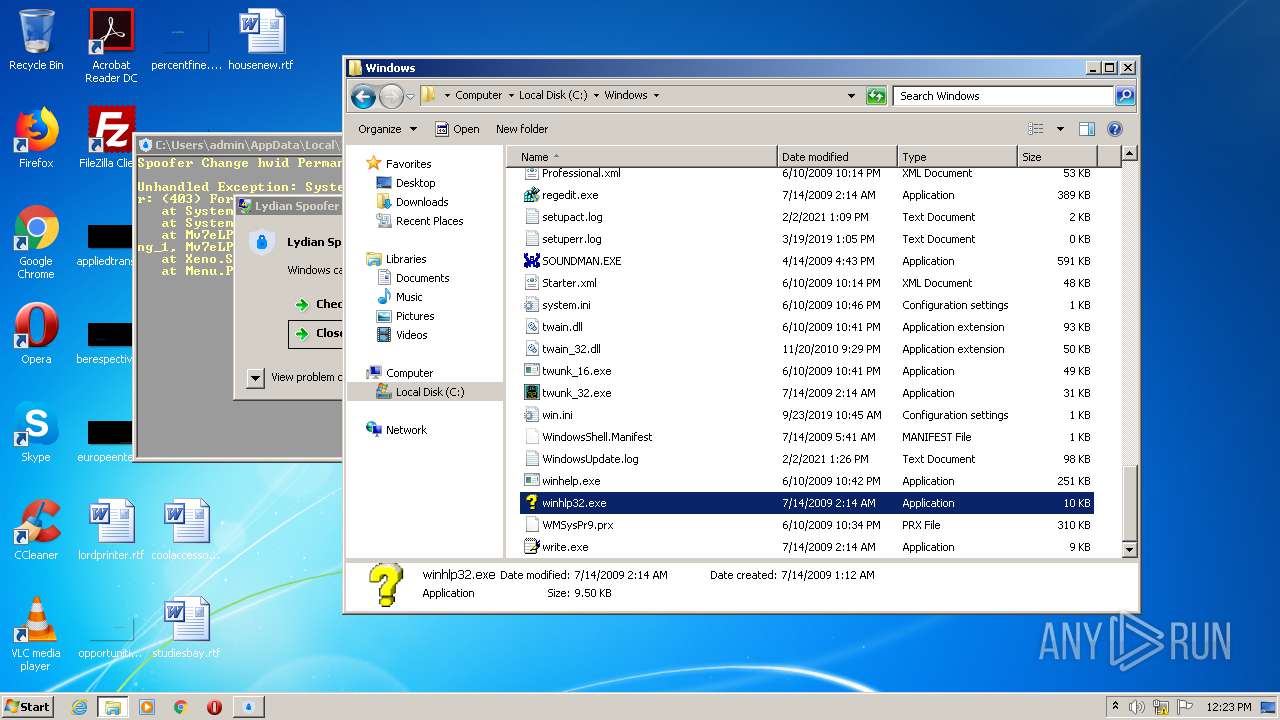
Task: Click Opera icon in taskbar
Action: click(214, 707)
